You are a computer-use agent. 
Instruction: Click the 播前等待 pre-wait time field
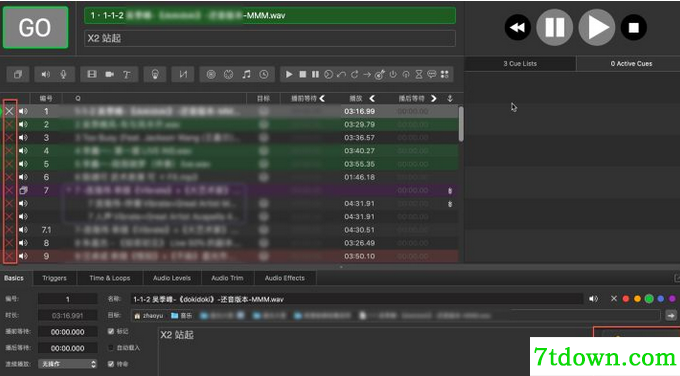(68, 332)
